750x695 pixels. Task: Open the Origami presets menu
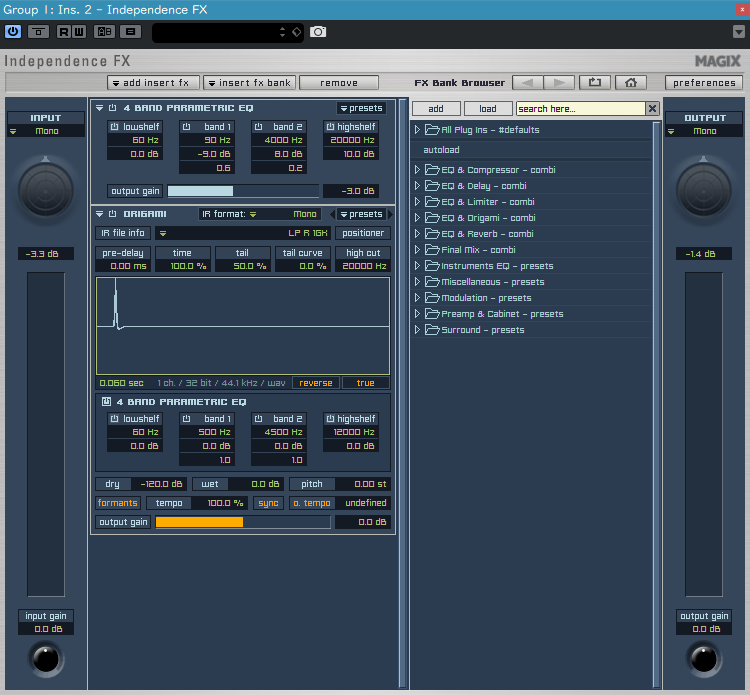point(361,214)
